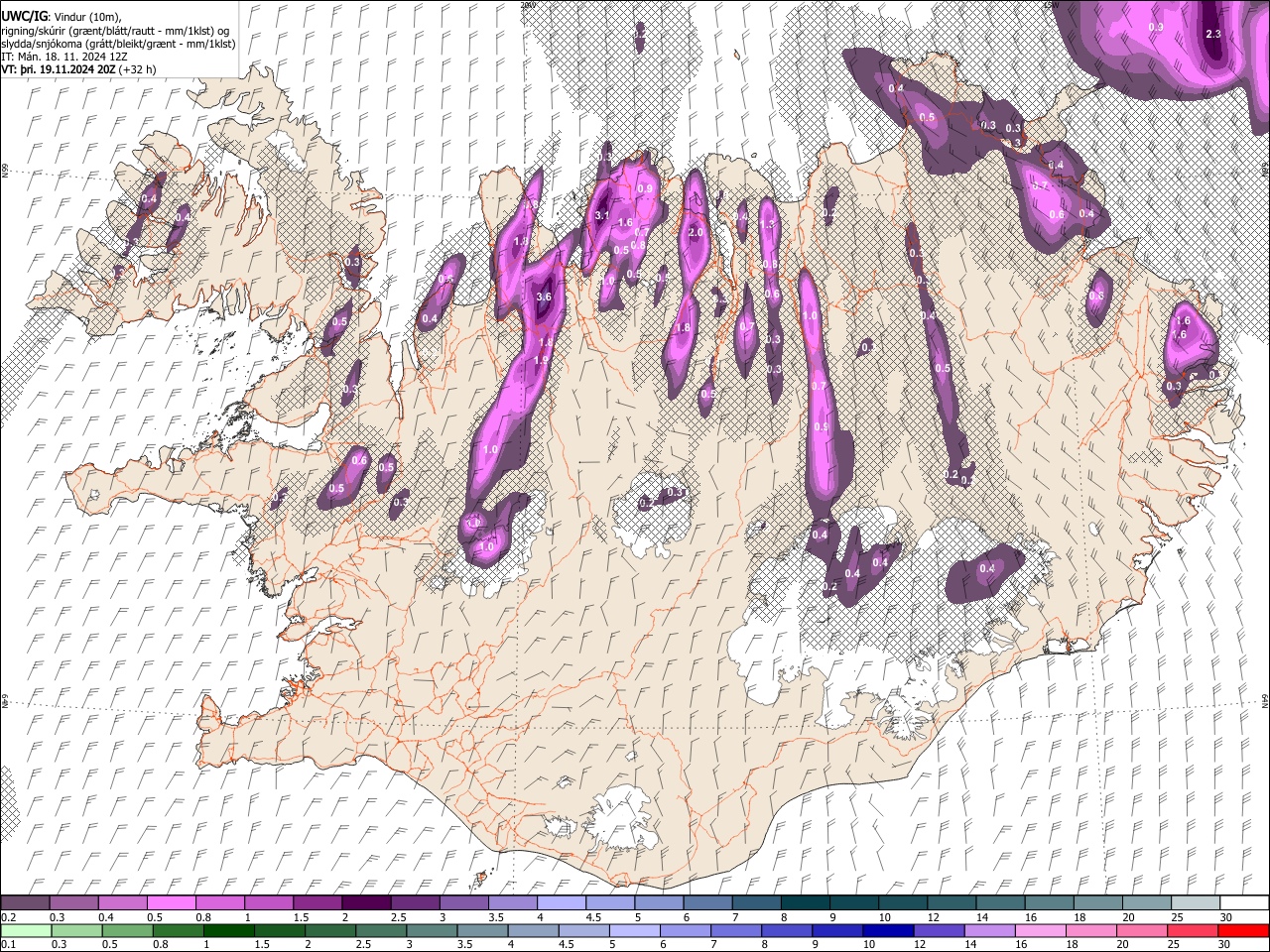This screenshot has height=952, width=1270.
Task: Select the dark teal swatch between 8 and 9 upper scale
Action: [x=805, y=902]
